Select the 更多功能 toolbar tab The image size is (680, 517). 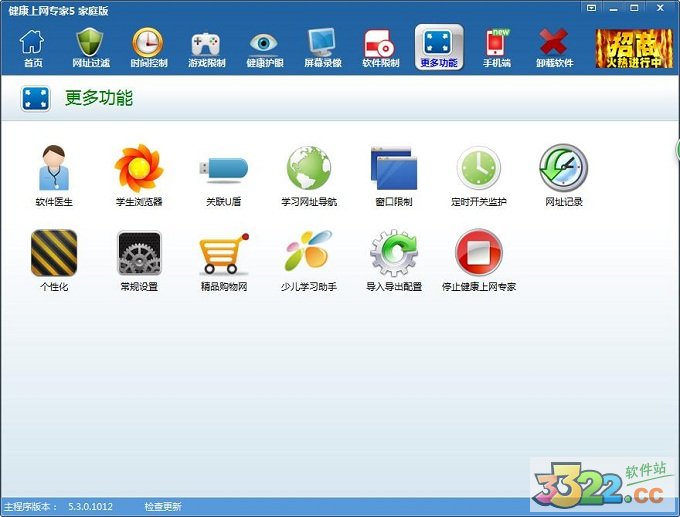(439, 47)
